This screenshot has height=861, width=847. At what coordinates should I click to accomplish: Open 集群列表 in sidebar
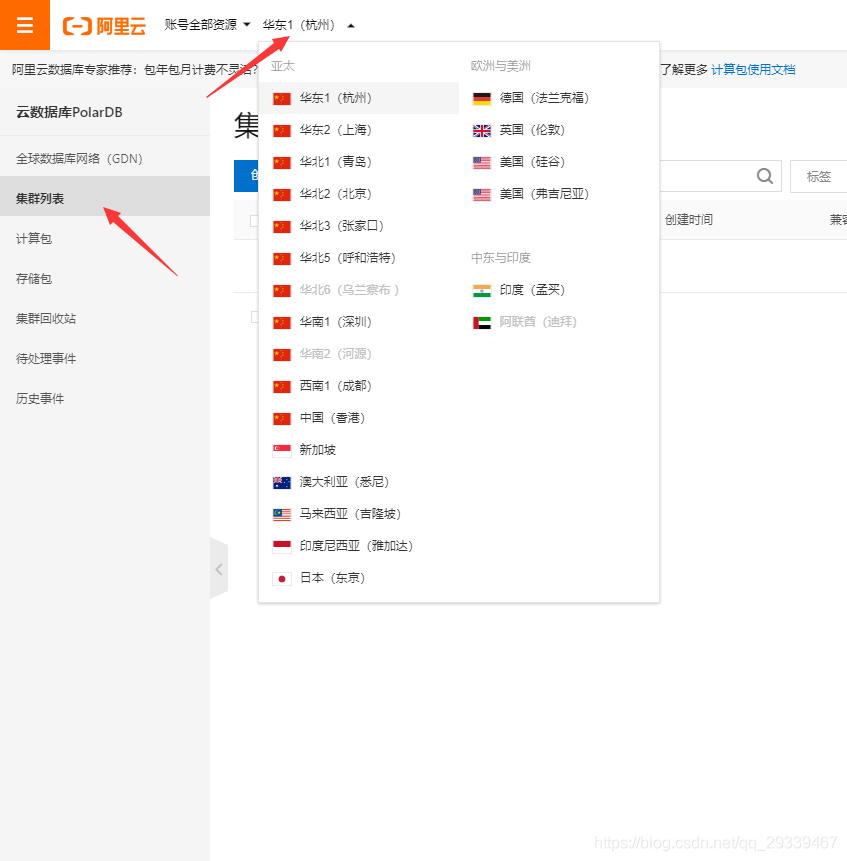[105, 198]
